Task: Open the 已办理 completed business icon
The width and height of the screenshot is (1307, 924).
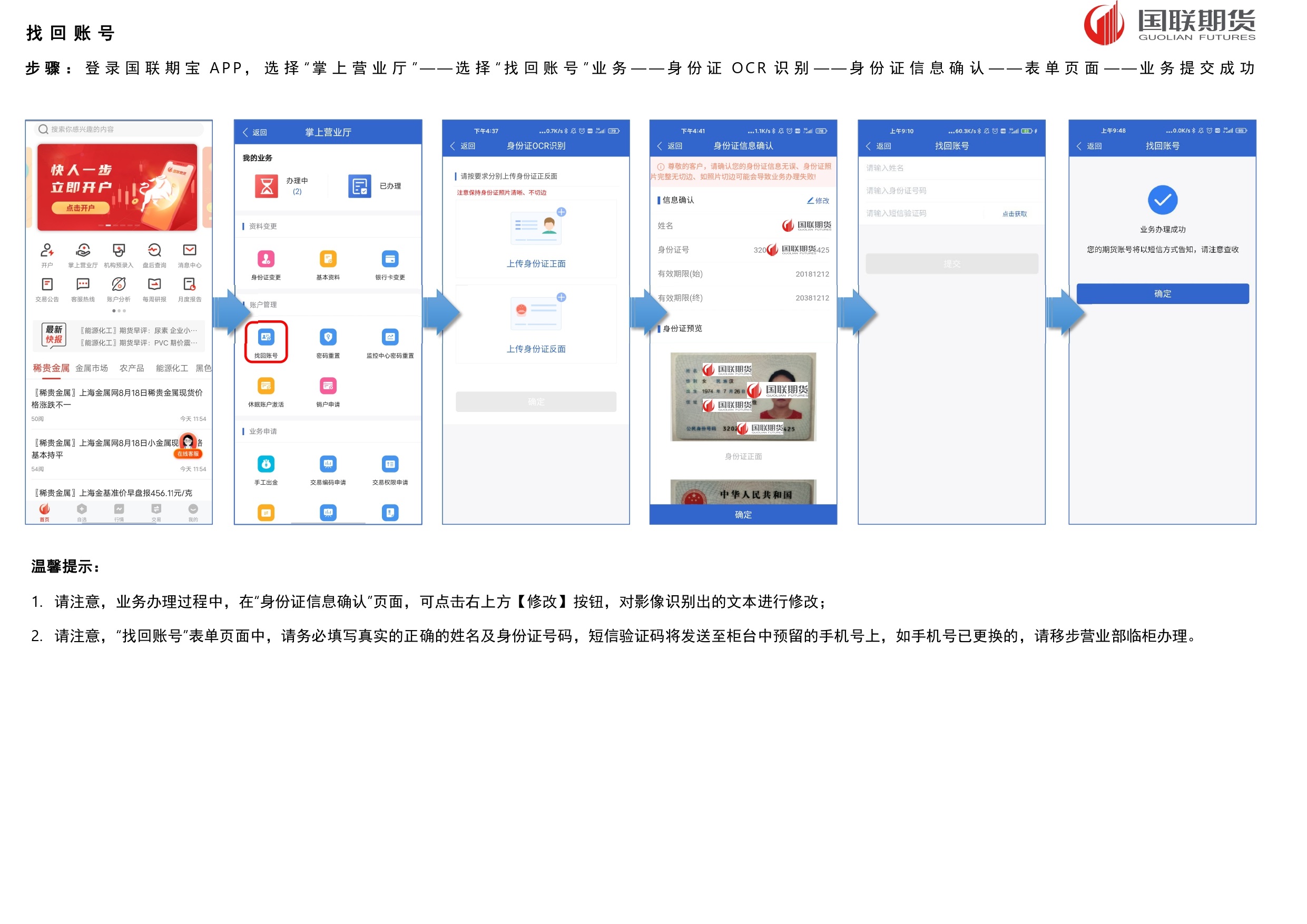Action: [360, 186]
